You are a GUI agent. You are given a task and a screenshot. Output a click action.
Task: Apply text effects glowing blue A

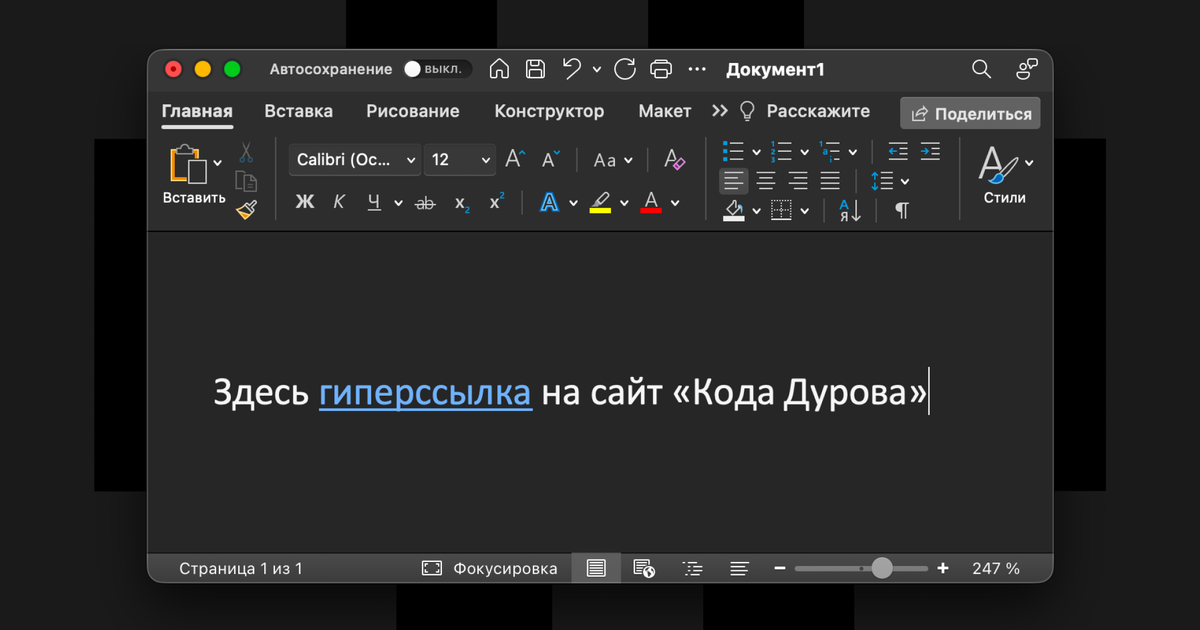point(549,203)
